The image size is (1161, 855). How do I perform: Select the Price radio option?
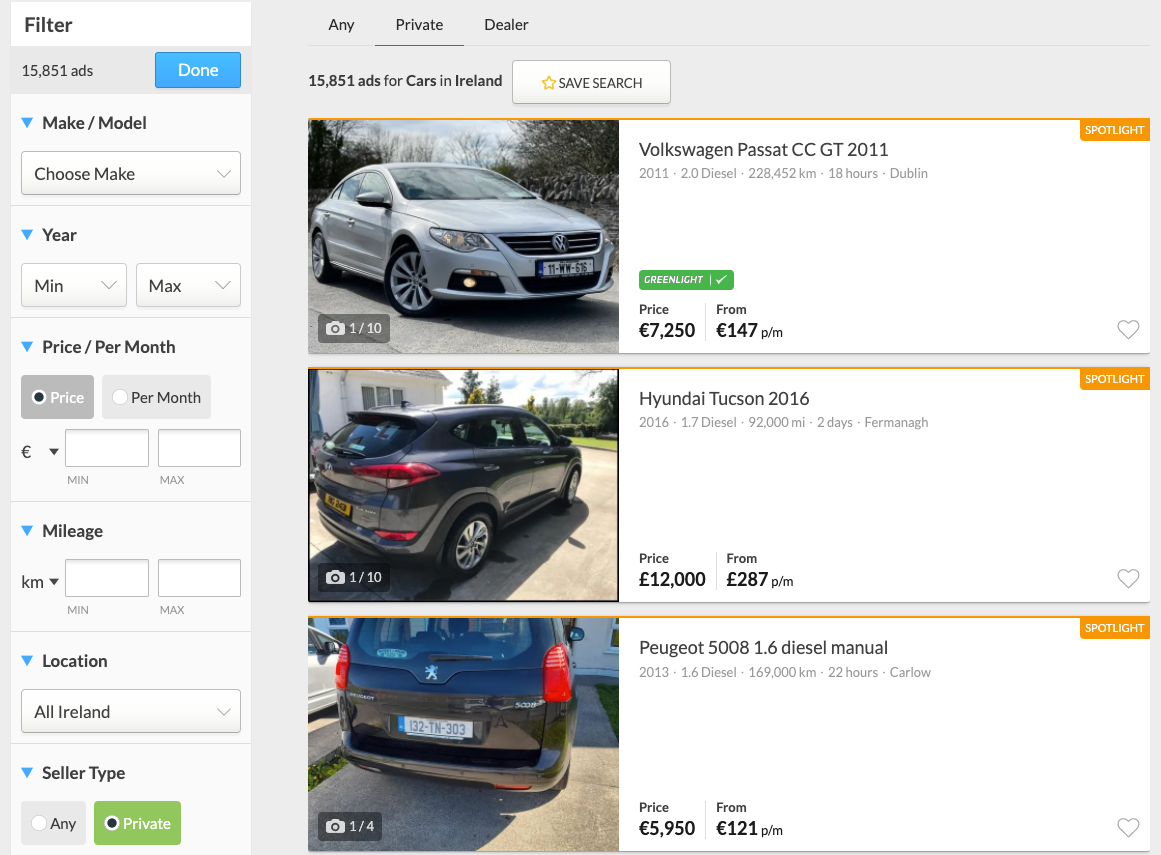[57, 397]
